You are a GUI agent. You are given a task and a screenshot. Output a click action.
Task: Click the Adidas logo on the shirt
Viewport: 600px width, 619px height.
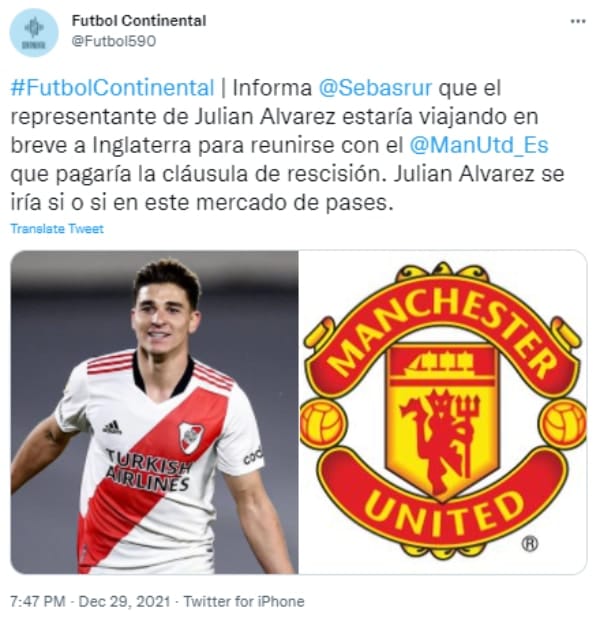tap(112, 428)
